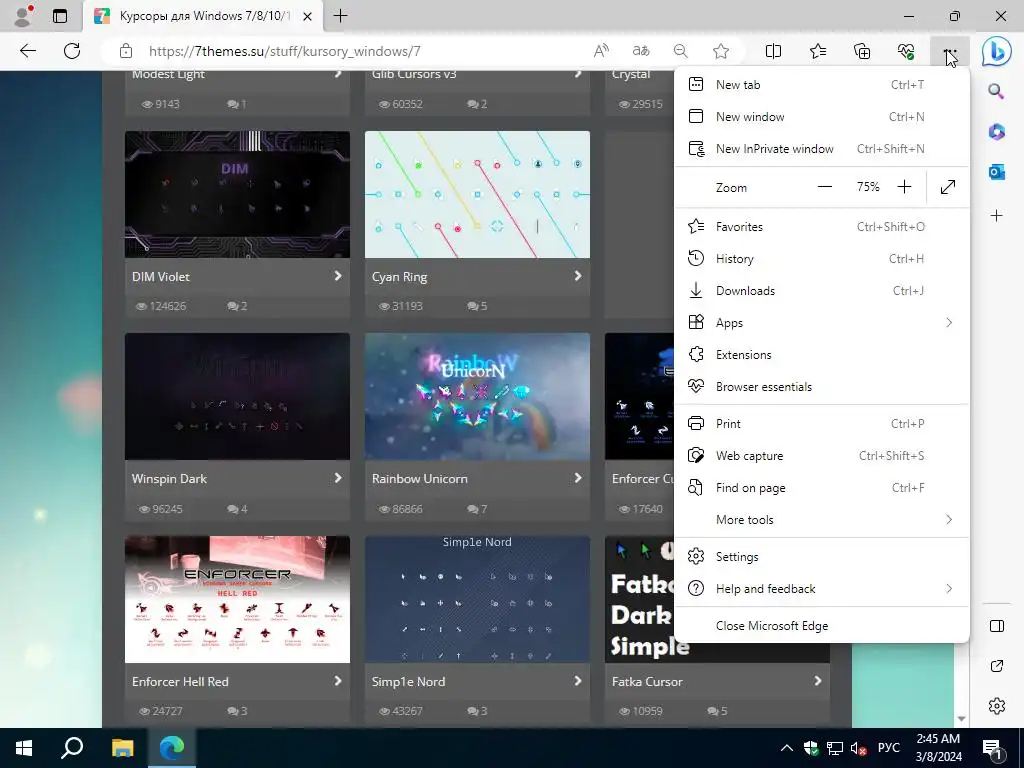The height and width of the screenshot is (768, 1024).
Task: Start Web capture from menu
Action: [822, 455]
